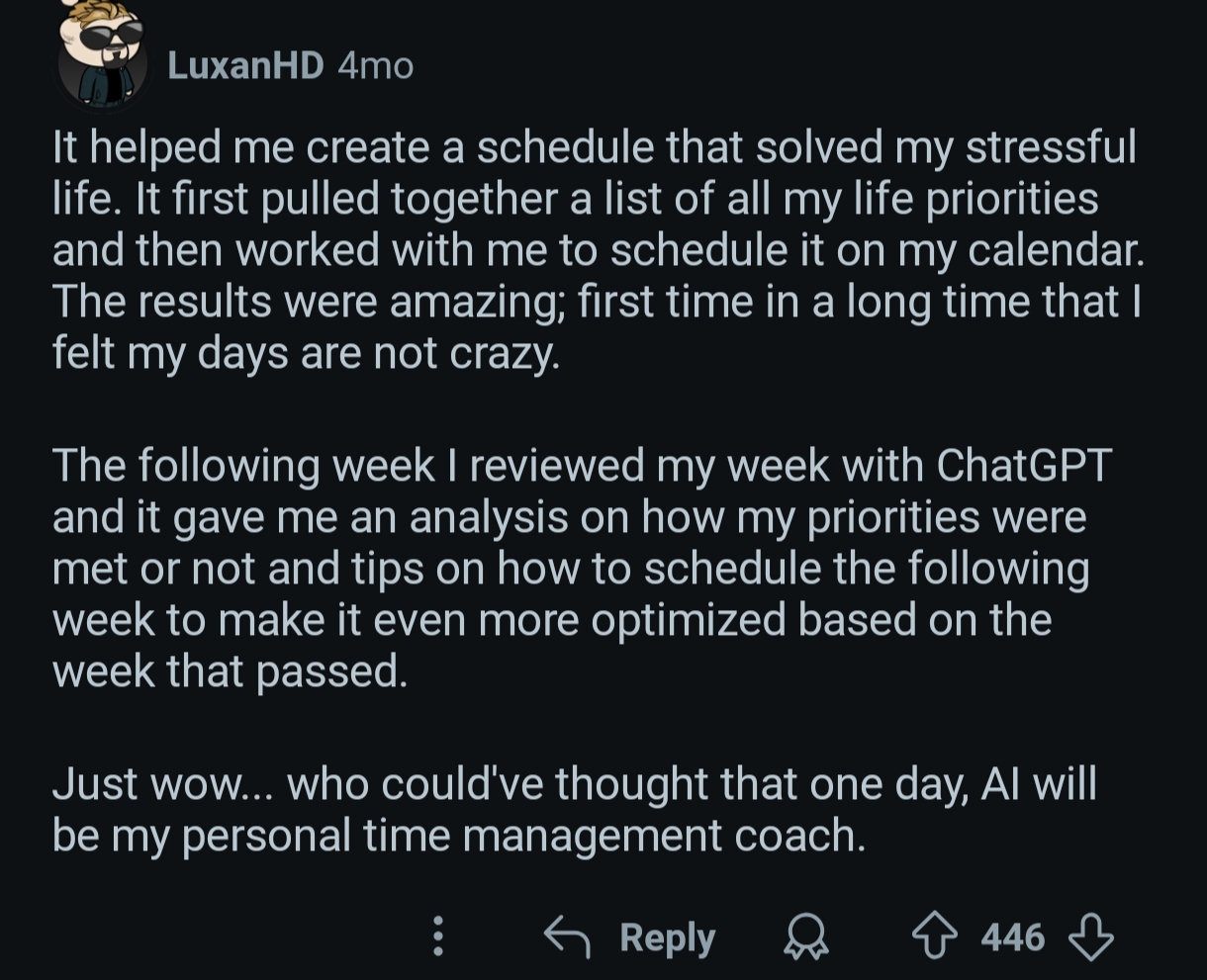Click the curved reply arrow icon
Image resolution: width=1207 pixels, height=980 pixels.
coord(568,936)
